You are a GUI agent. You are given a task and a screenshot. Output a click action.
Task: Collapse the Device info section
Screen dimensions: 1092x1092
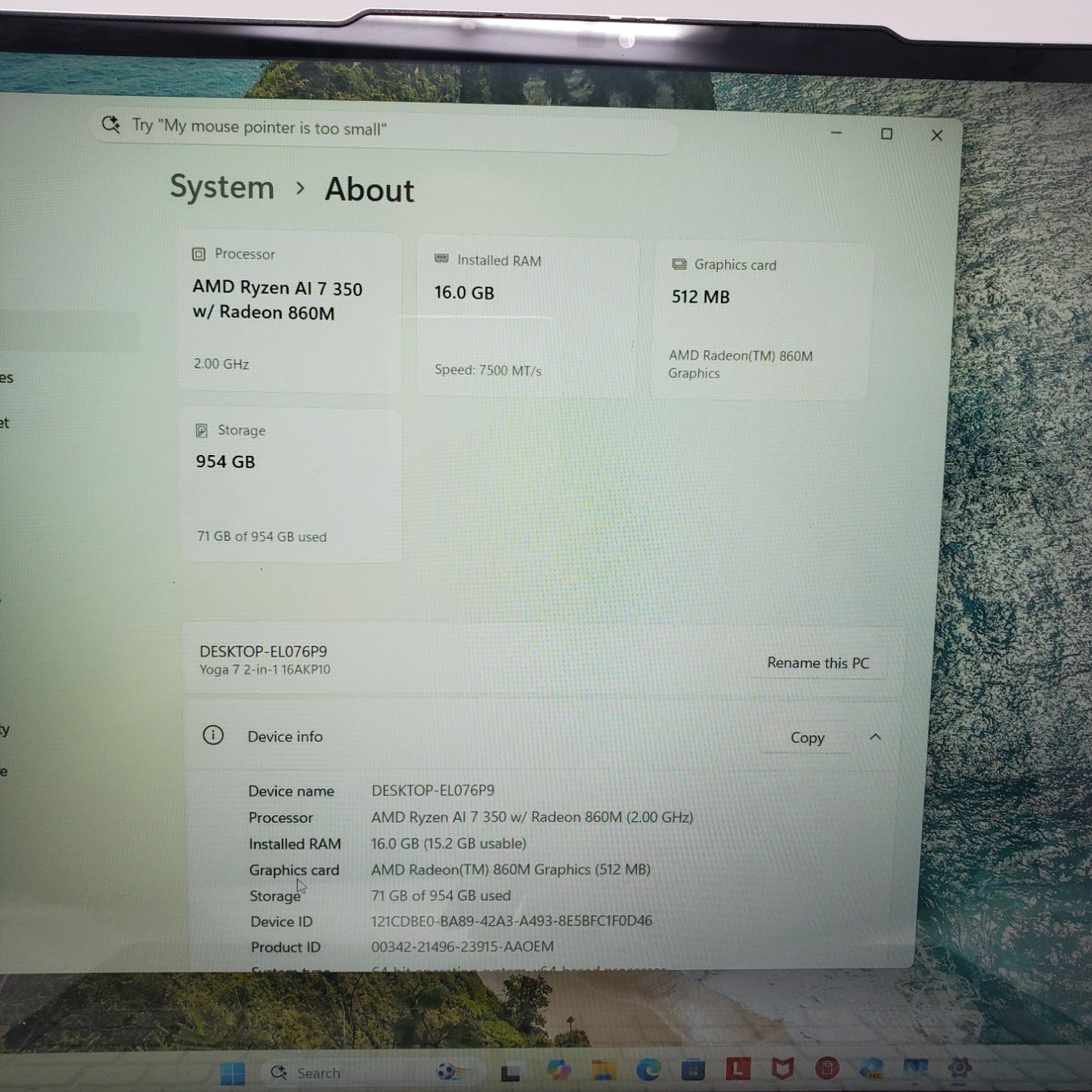pos(875,737)
